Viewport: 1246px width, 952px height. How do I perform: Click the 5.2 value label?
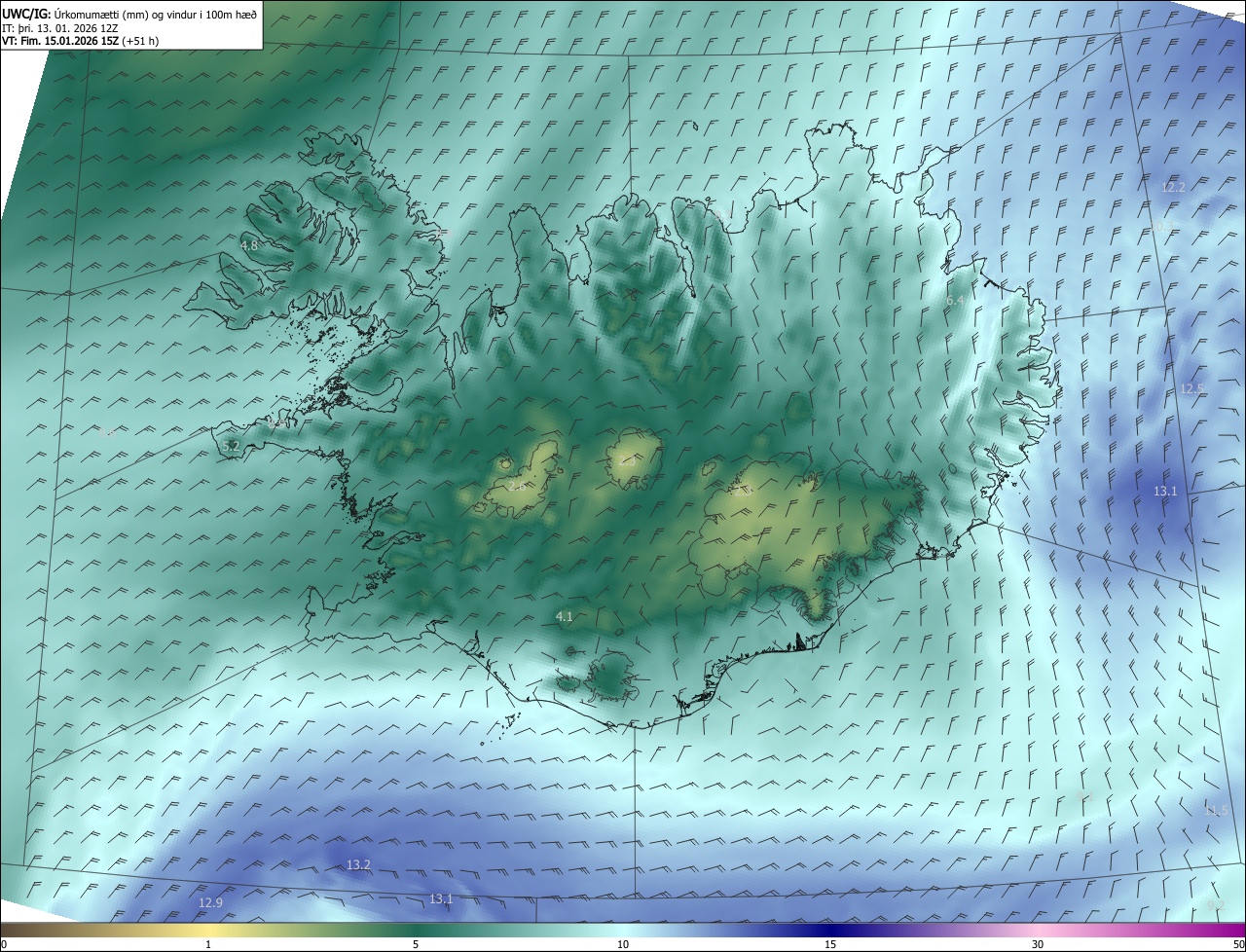tap(231, 447)
